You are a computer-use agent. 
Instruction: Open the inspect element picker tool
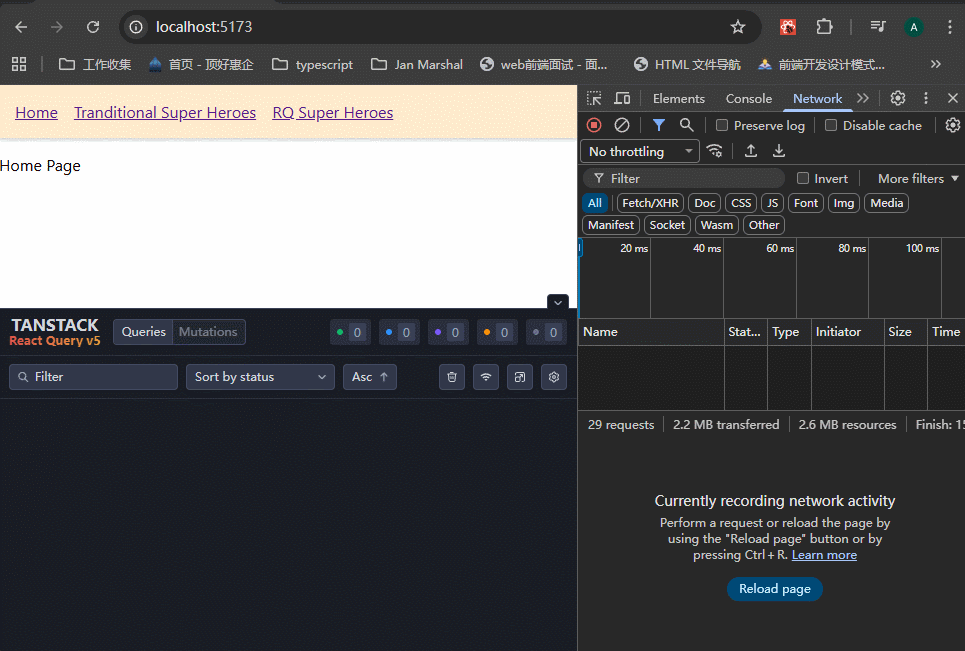point(594,98)
